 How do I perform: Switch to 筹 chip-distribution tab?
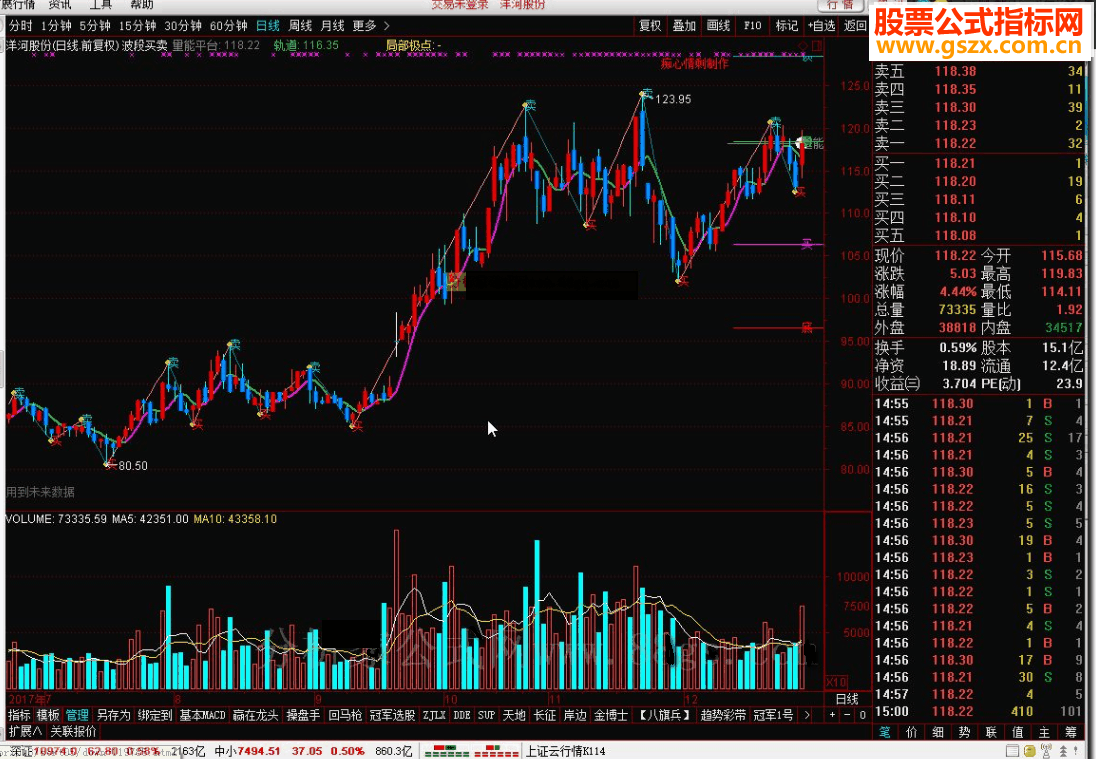[1071, 732]
